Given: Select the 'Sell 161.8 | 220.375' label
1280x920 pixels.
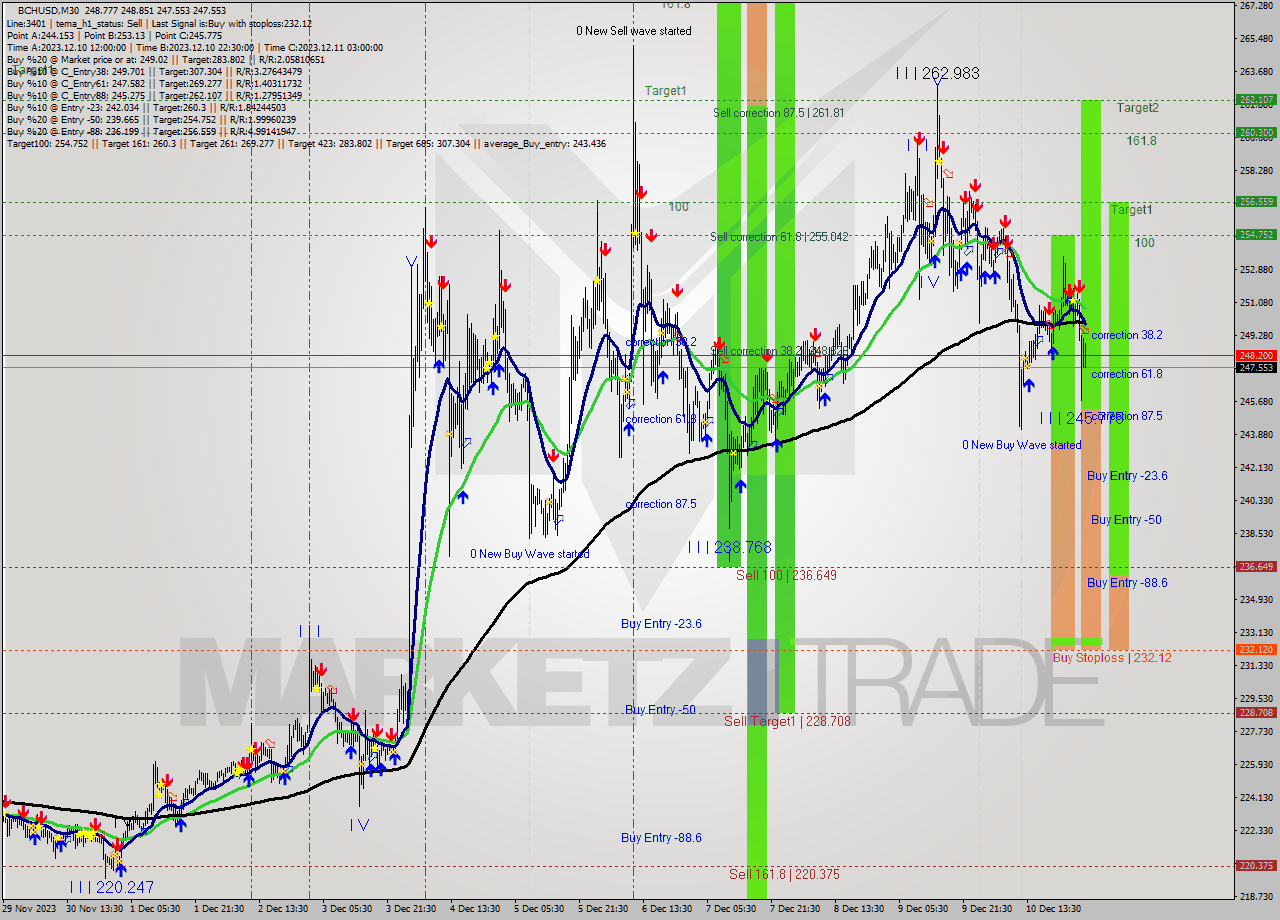Looking at the screenshot, I should tap(784, 874).
